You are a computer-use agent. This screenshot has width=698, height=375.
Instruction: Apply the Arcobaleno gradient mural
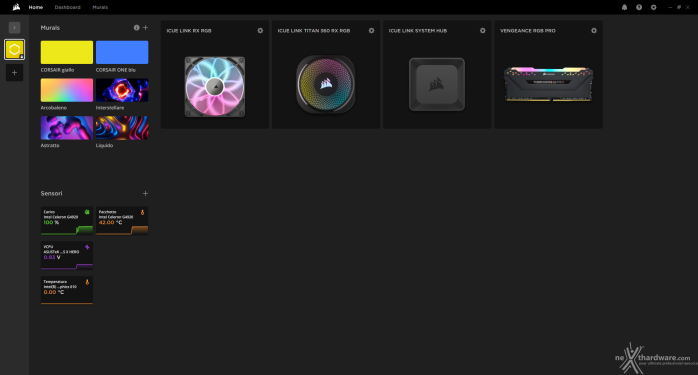[x=67, y=90]
